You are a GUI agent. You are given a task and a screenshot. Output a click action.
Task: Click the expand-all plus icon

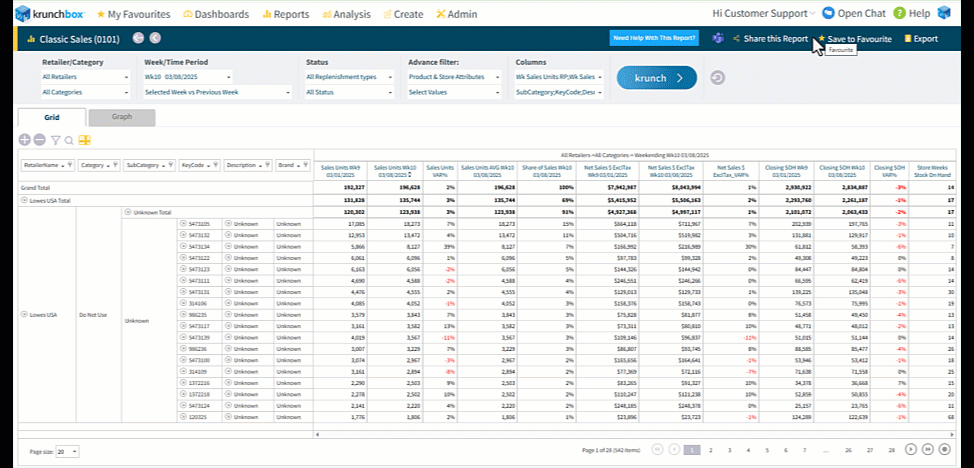tap(25, 140)
